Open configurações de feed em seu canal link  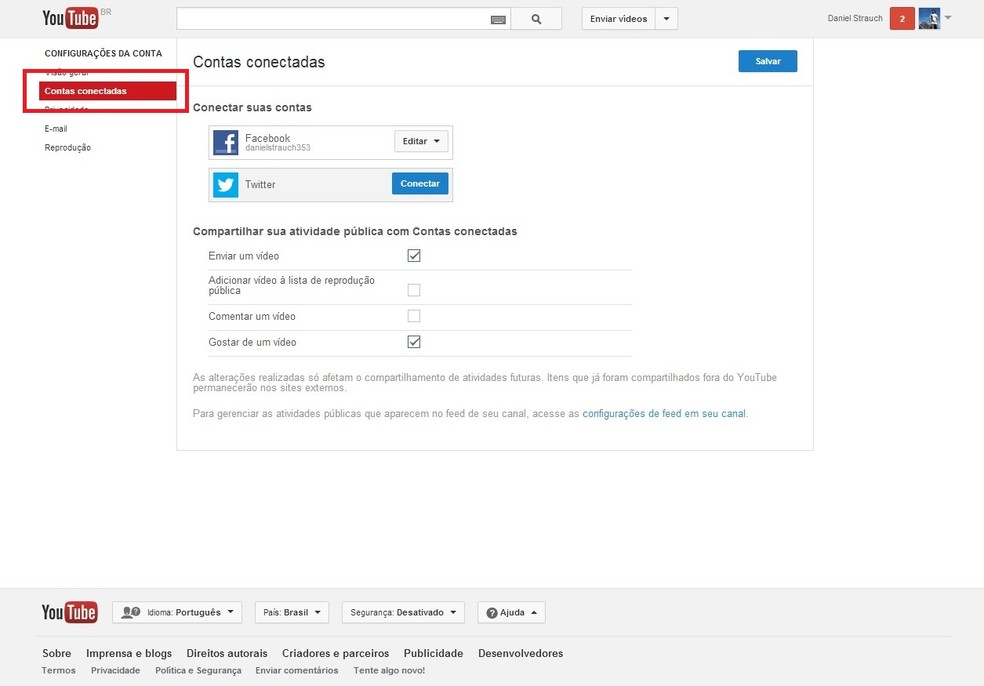[665, 413]
